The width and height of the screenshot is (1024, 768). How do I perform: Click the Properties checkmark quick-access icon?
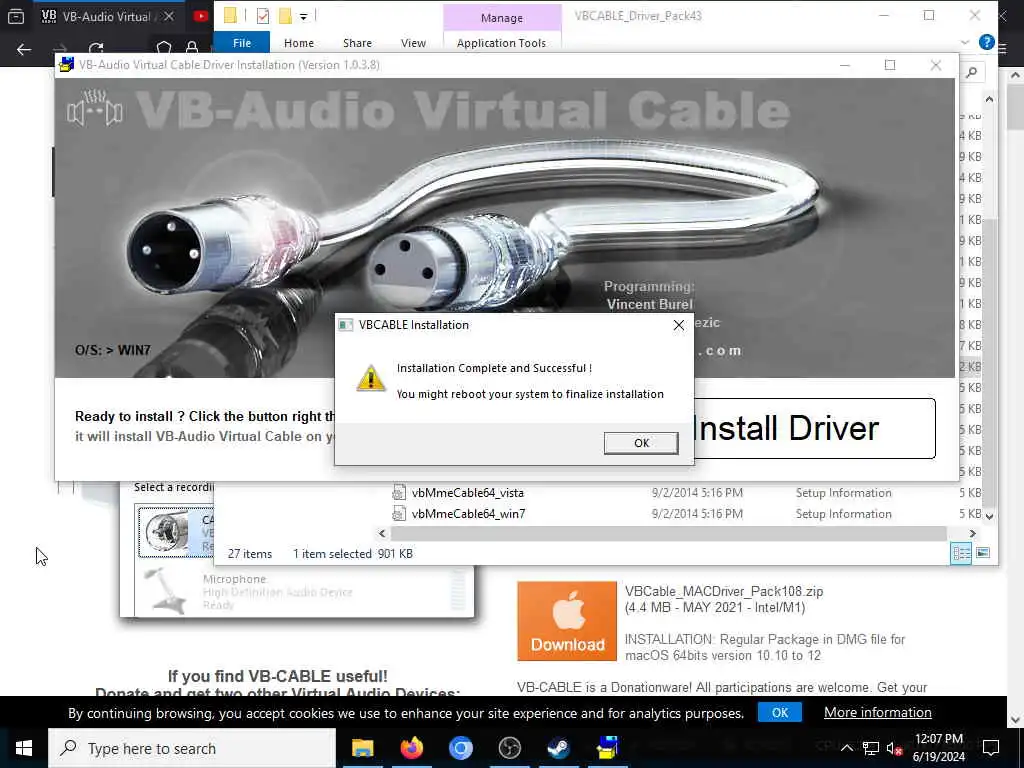[x=263, y=16]
